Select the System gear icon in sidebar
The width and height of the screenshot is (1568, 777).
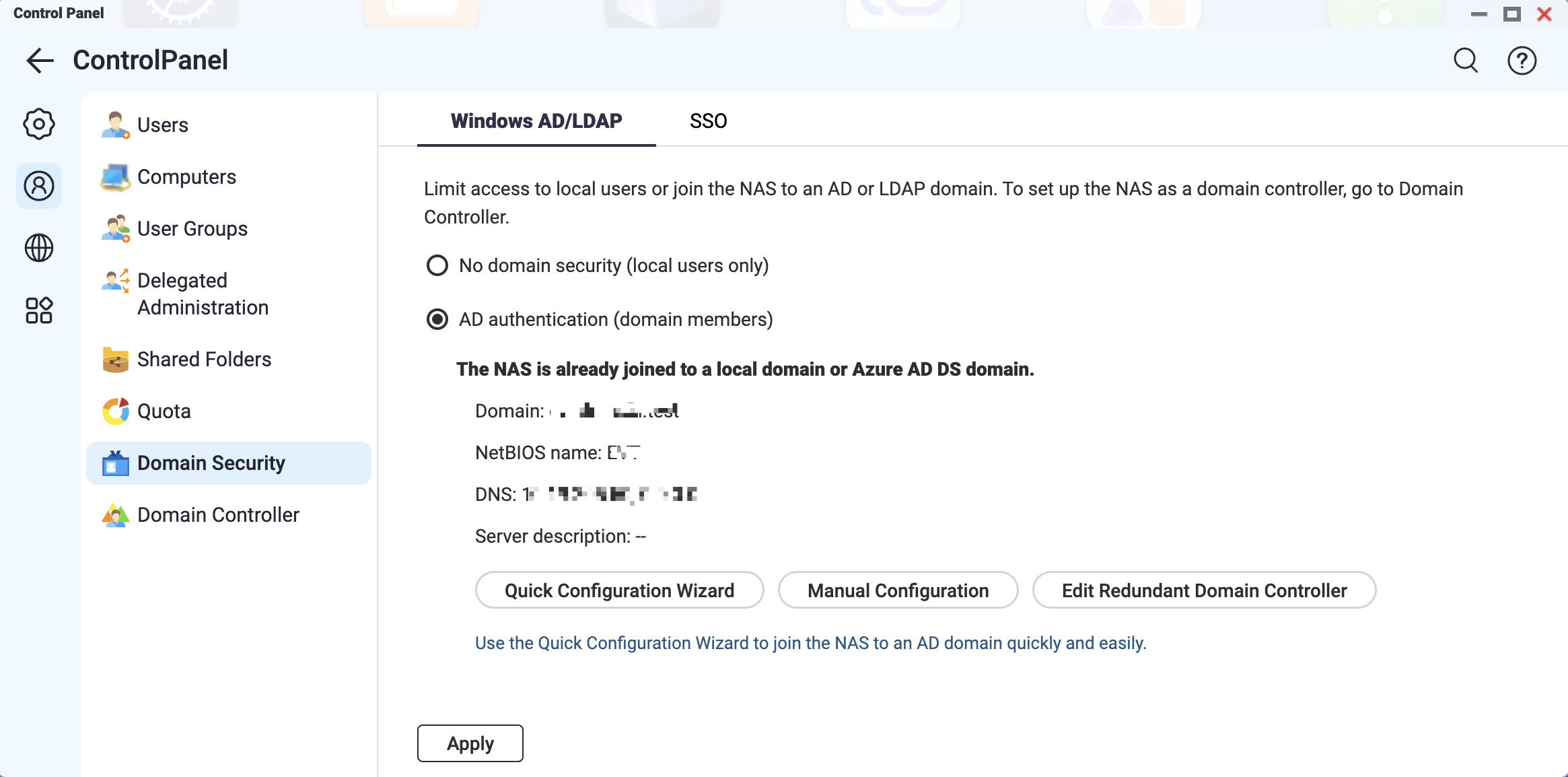click(39, 124)
